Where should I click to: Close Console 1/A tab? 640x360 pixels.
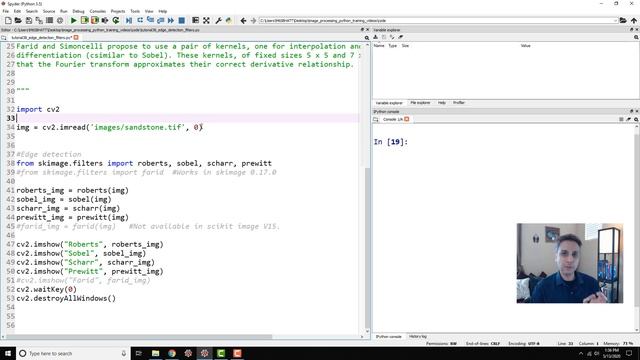[x=407, y=119]
